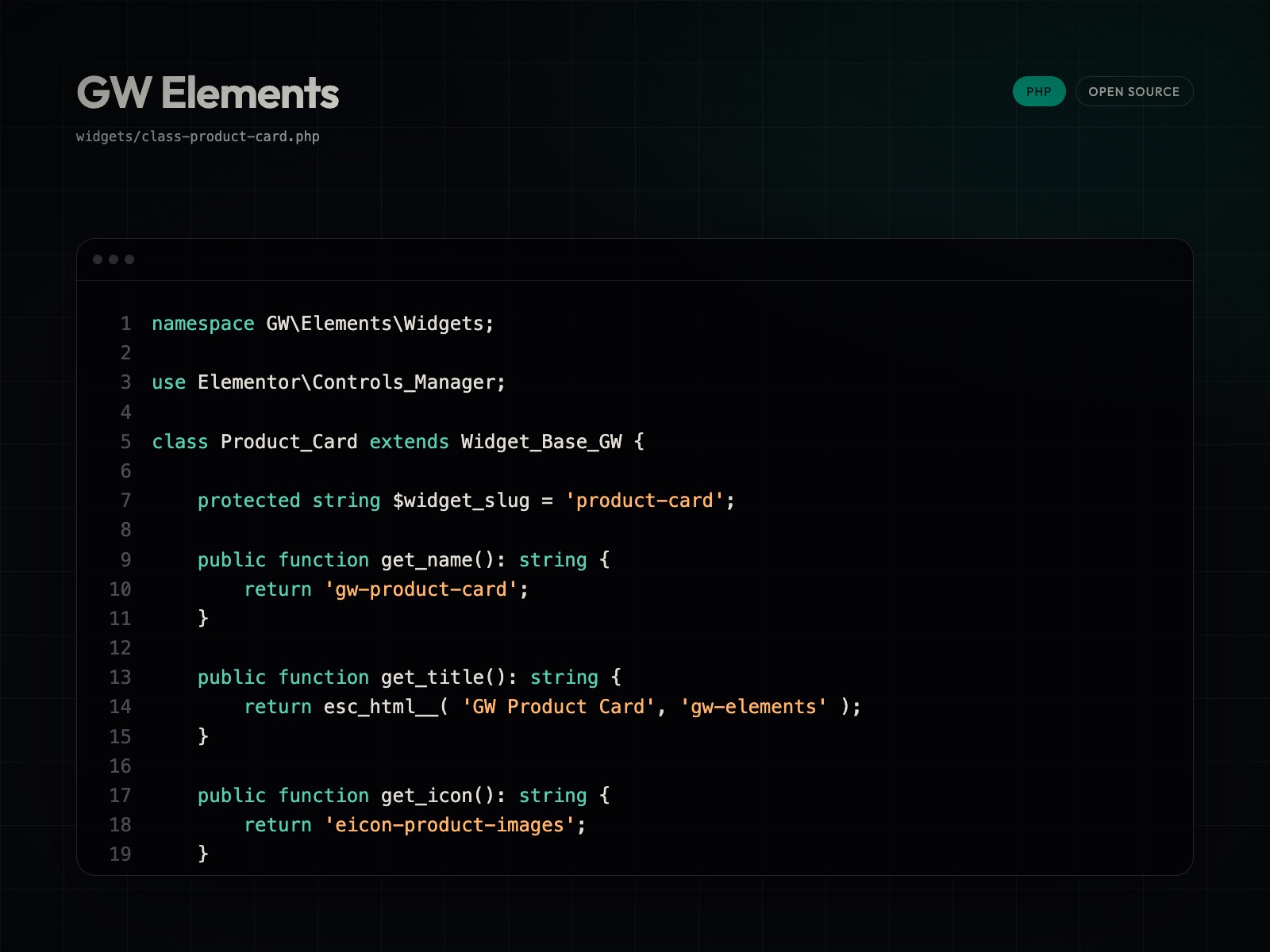Click the third window dot in code panel
This screenshot has height=952, width=1270.
[129, 259]
